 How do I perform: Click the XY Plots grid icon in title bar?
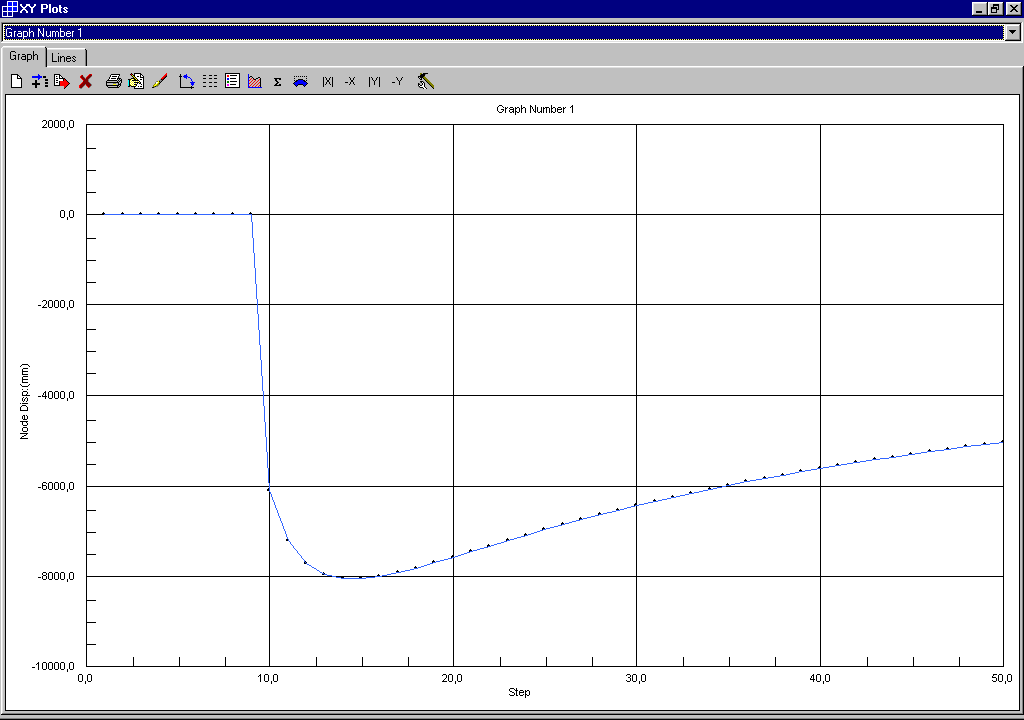pyautogui.click(x=9, y=8)
